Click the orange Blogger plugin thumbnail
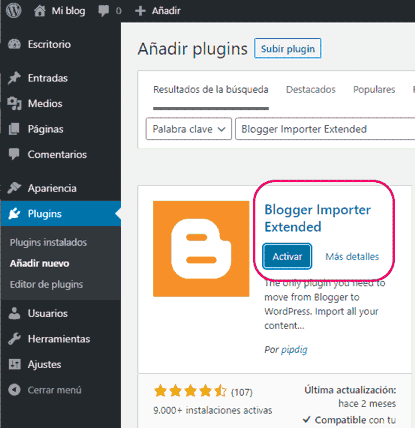Screen dimensions: 415x428 pos(201,249)
